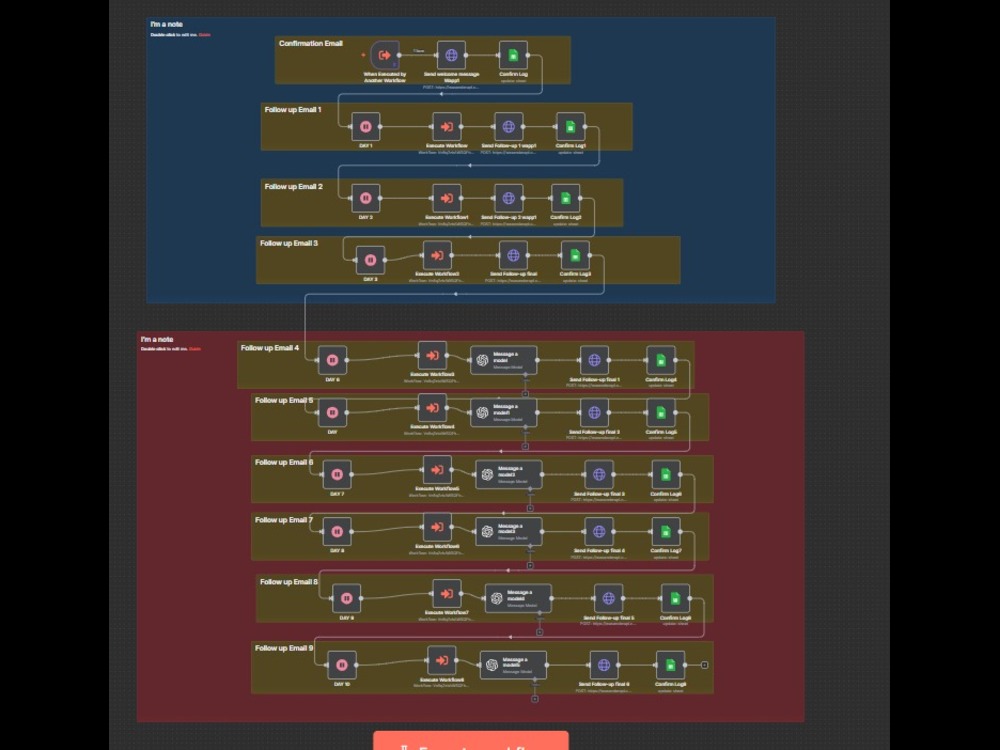Open the Execute Workflow node in Follow up Email 9

pyautogui.click(x=441, y=661)
